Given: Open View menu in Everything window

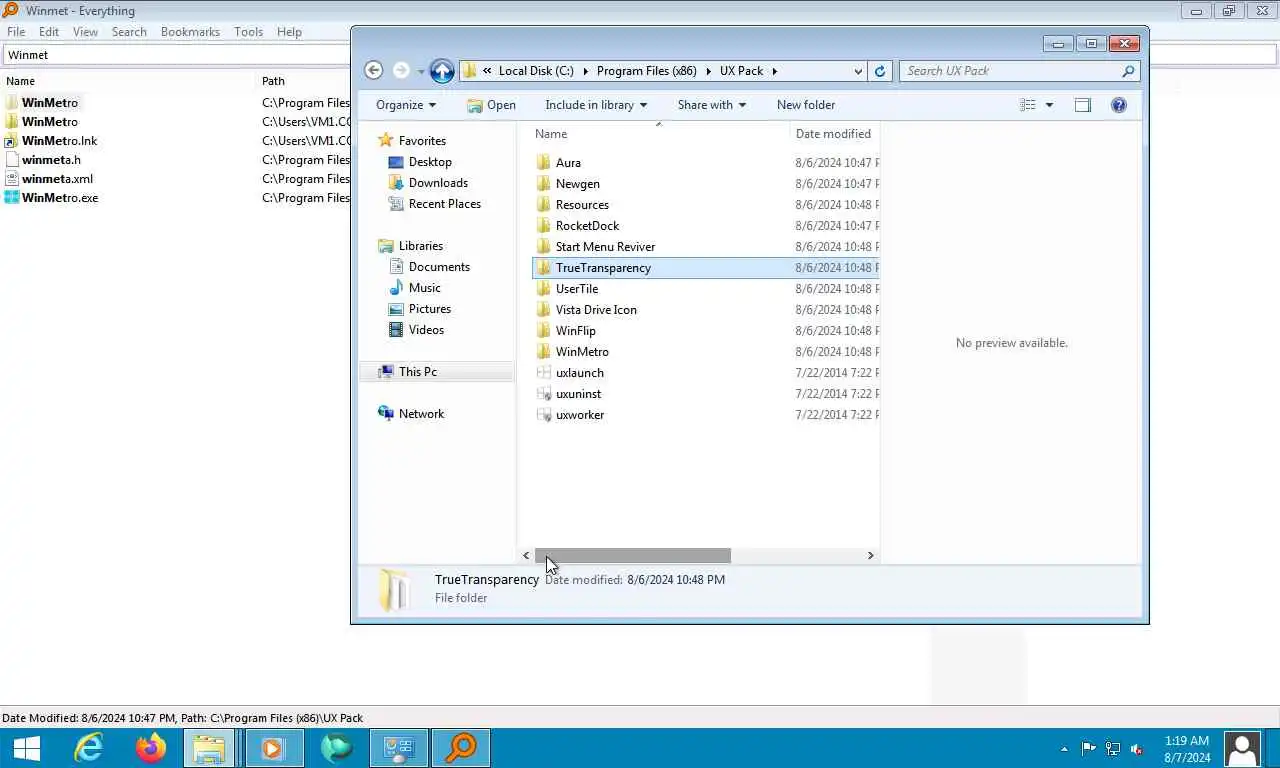Looking at the screenshot, I should point(85,32).
